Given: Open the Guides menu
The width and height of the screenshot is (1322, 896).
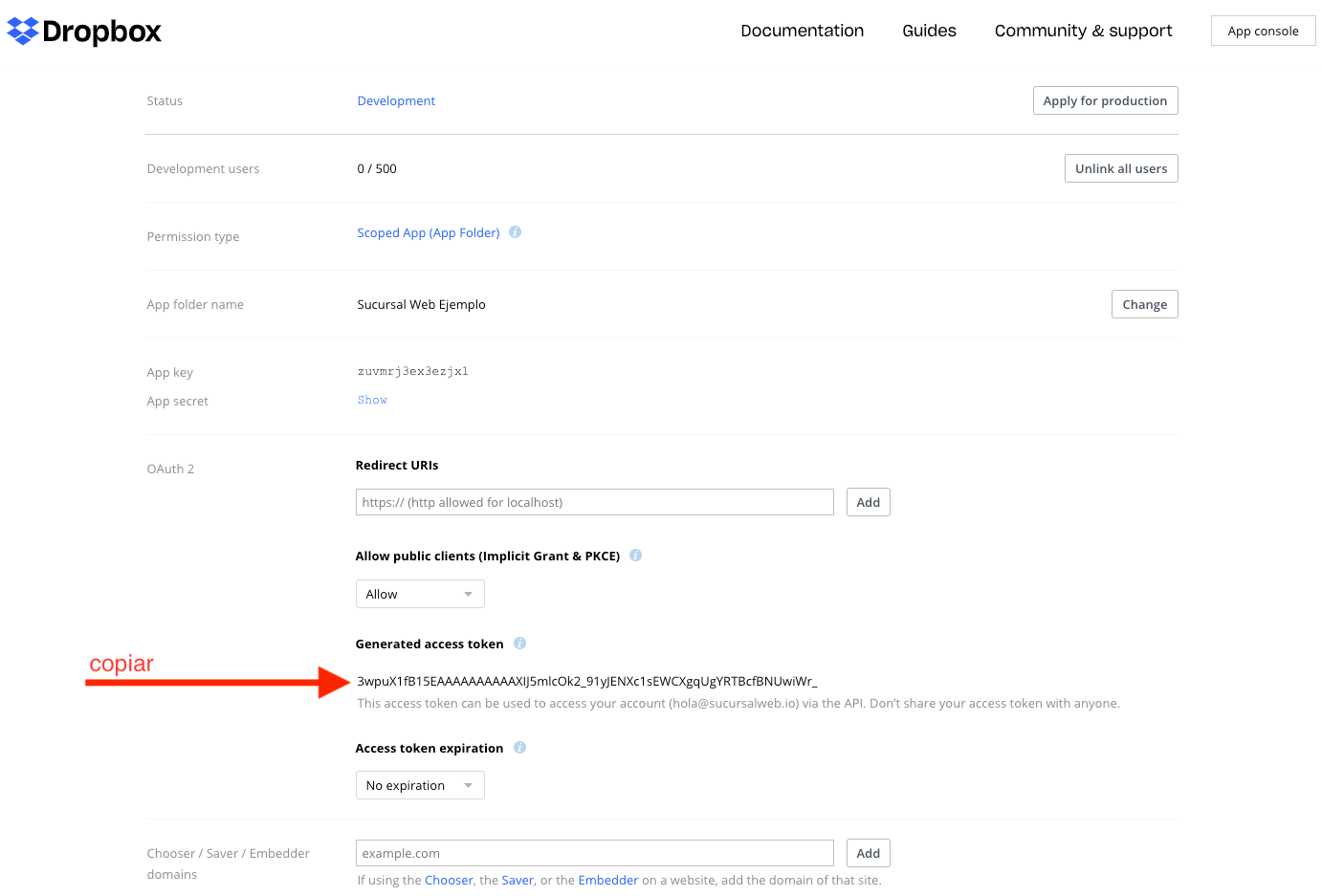Looking at the screenshot, I should (x=929, y=31).
